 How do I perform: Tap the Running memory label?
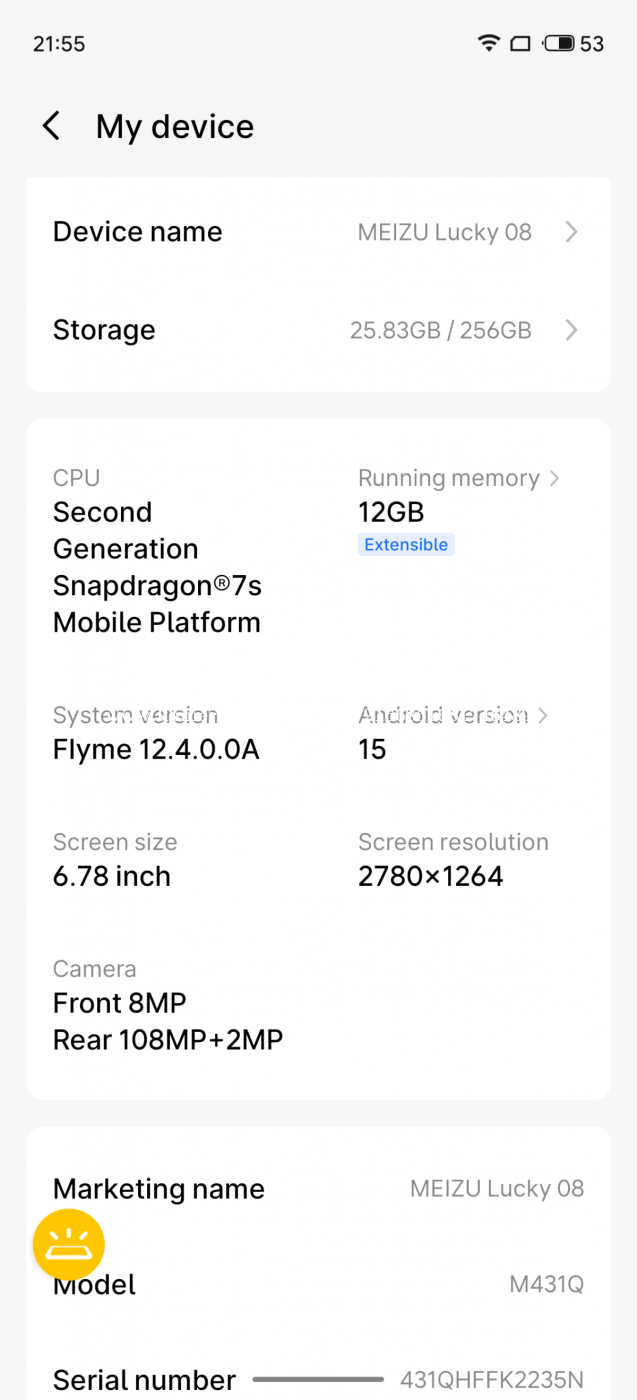448,478
